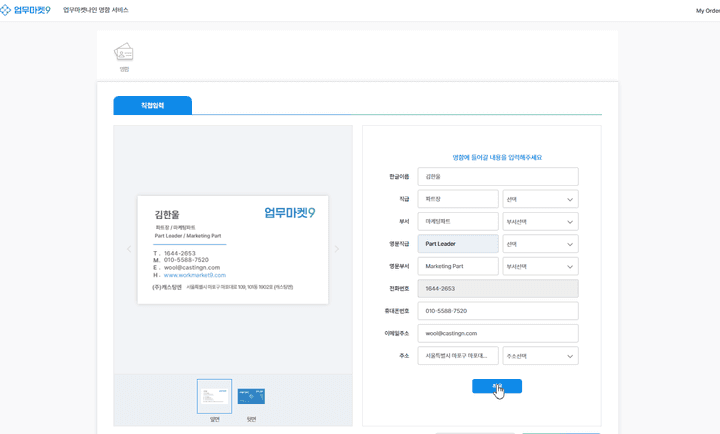This screenshot has height=434, width=720.
Task: Switch to the 직접입력 tab
Action: pos(152,105)
